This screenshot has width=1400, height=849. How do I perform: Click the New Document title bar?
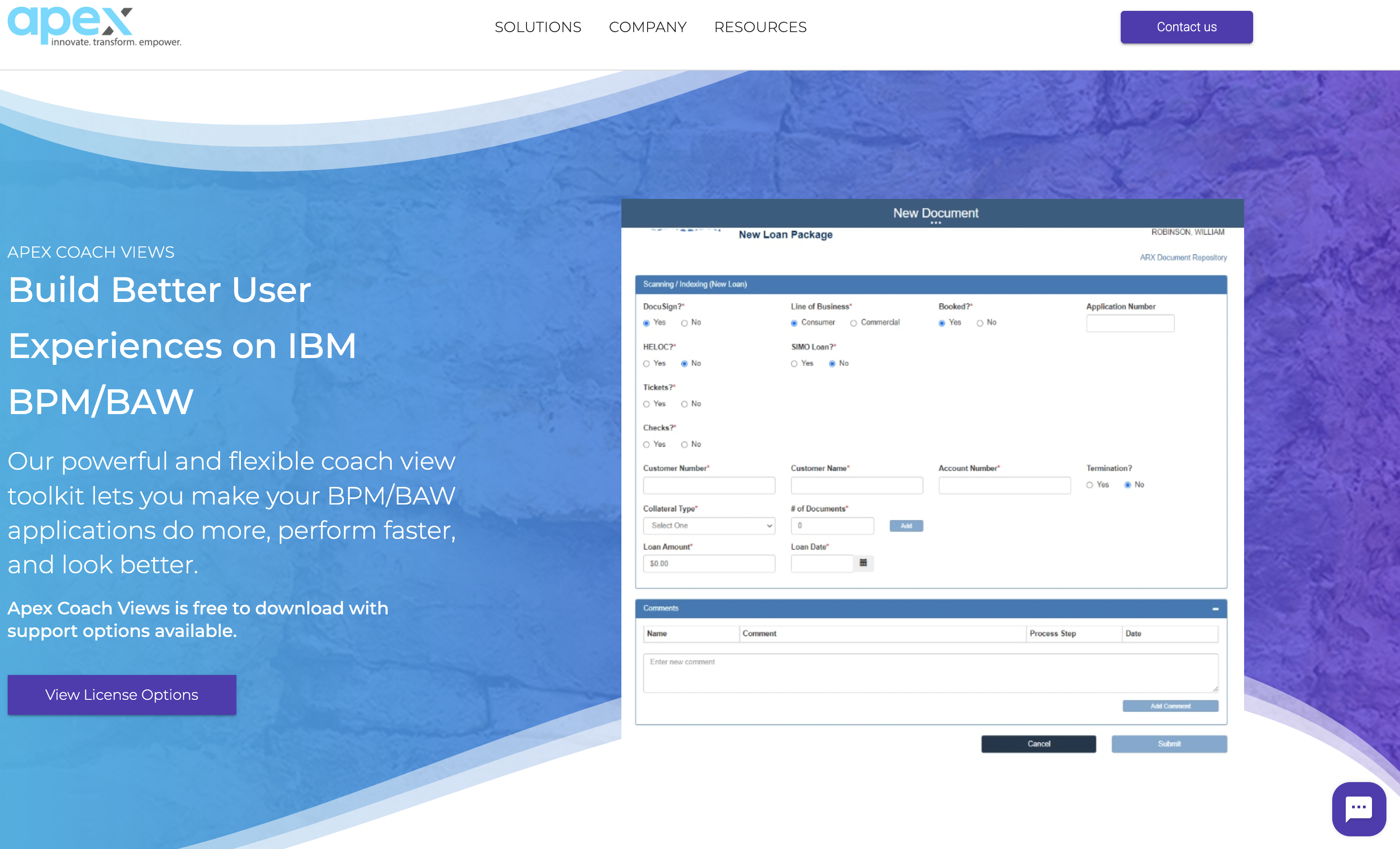click(932, 213)
